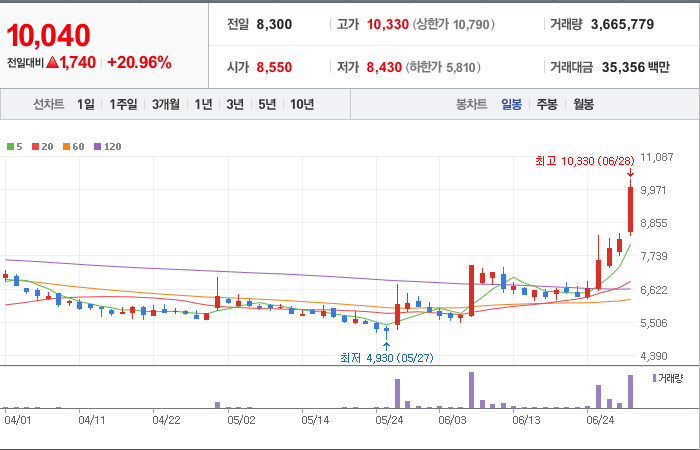Open the 10년 line chart
The image size is (700, 450).
tap(302, 104)
